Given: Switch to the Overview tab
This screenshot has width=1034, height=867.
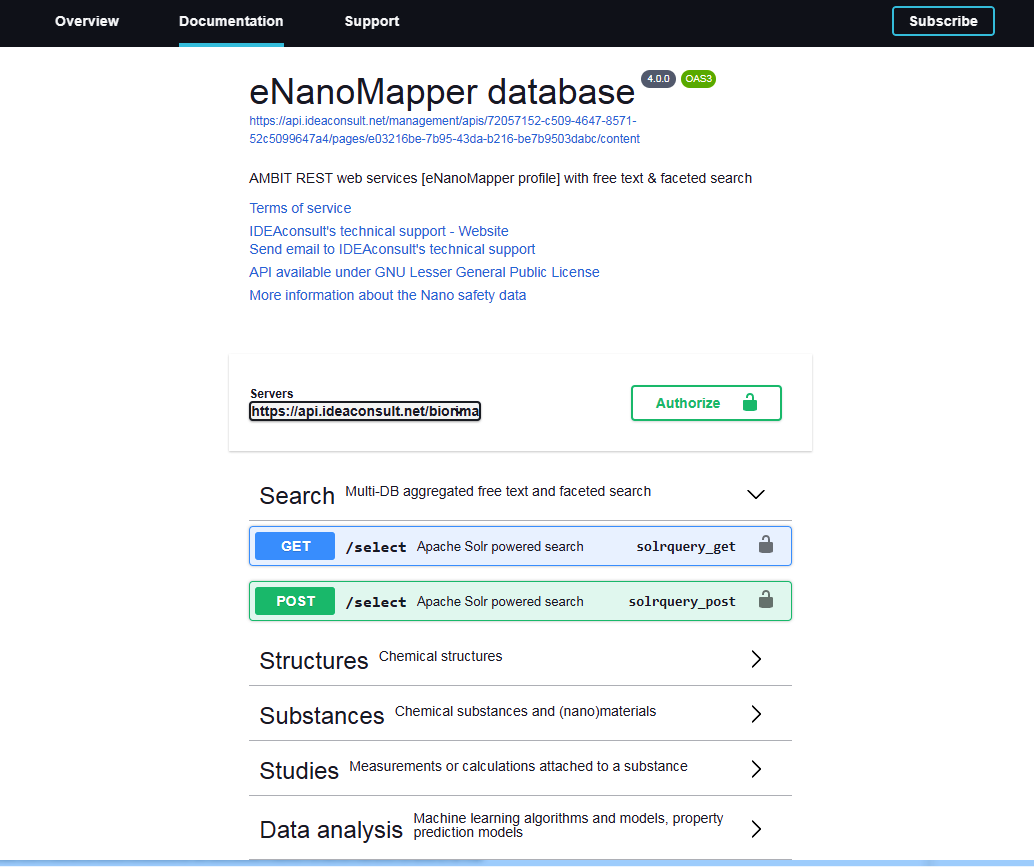Looking at the screenshot, I should click(x=87, y=21).
